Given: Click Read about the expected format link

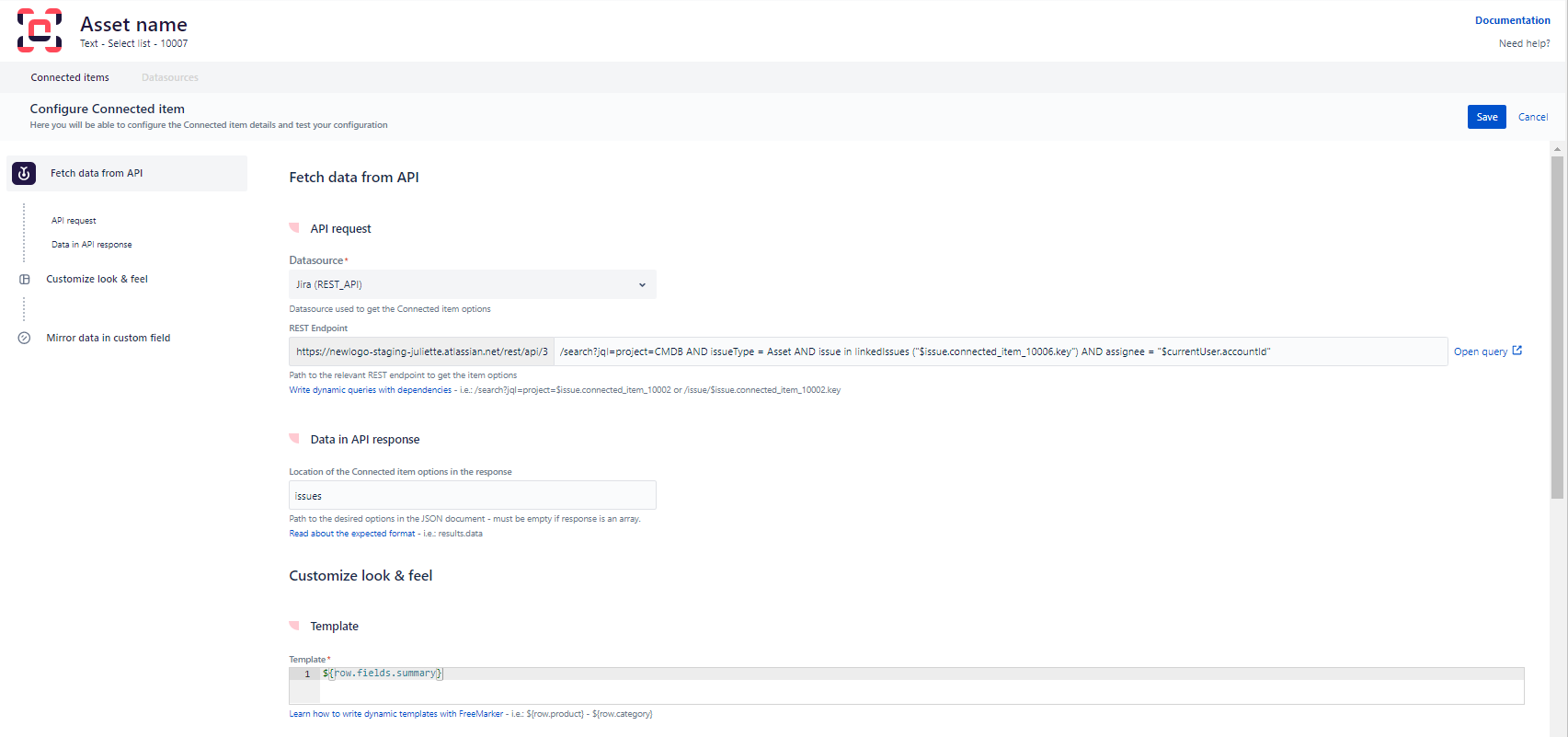Looking at the screenshot, I should click(x=351, y=534).
